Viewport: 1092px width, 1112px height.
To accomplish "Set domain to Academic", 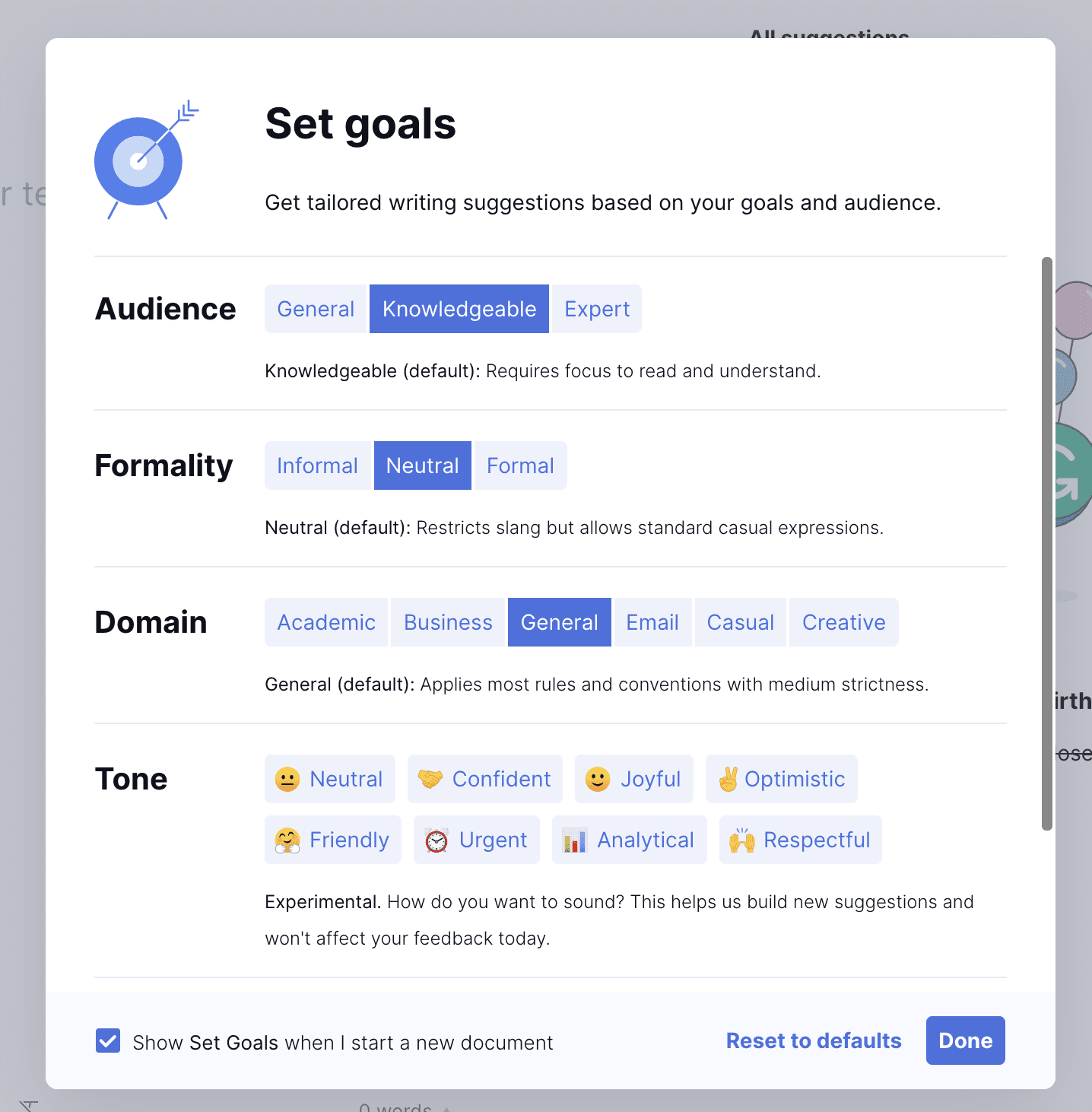I will tap(326, 622).
